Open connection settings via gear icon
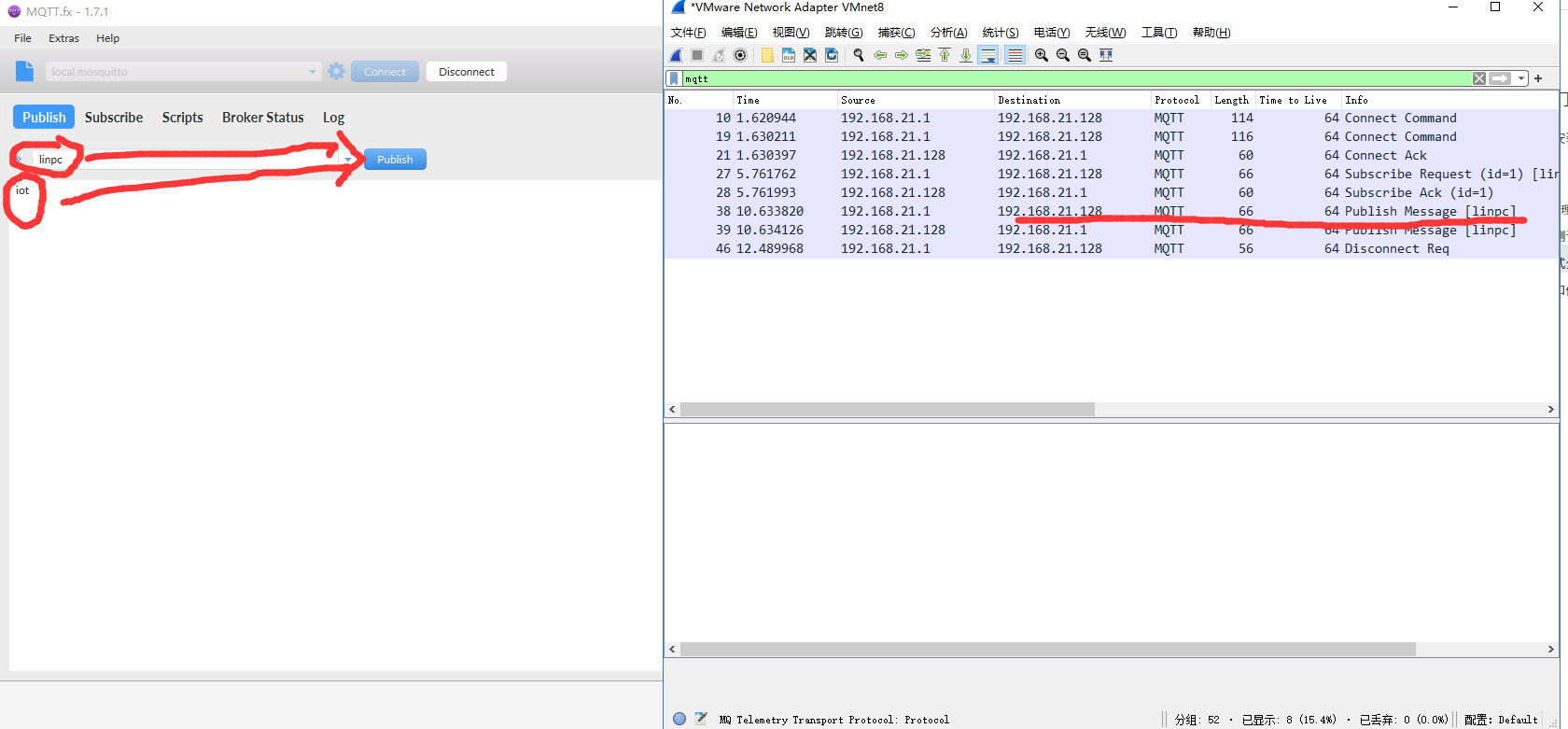1568x729 pixels. point(337,71)
